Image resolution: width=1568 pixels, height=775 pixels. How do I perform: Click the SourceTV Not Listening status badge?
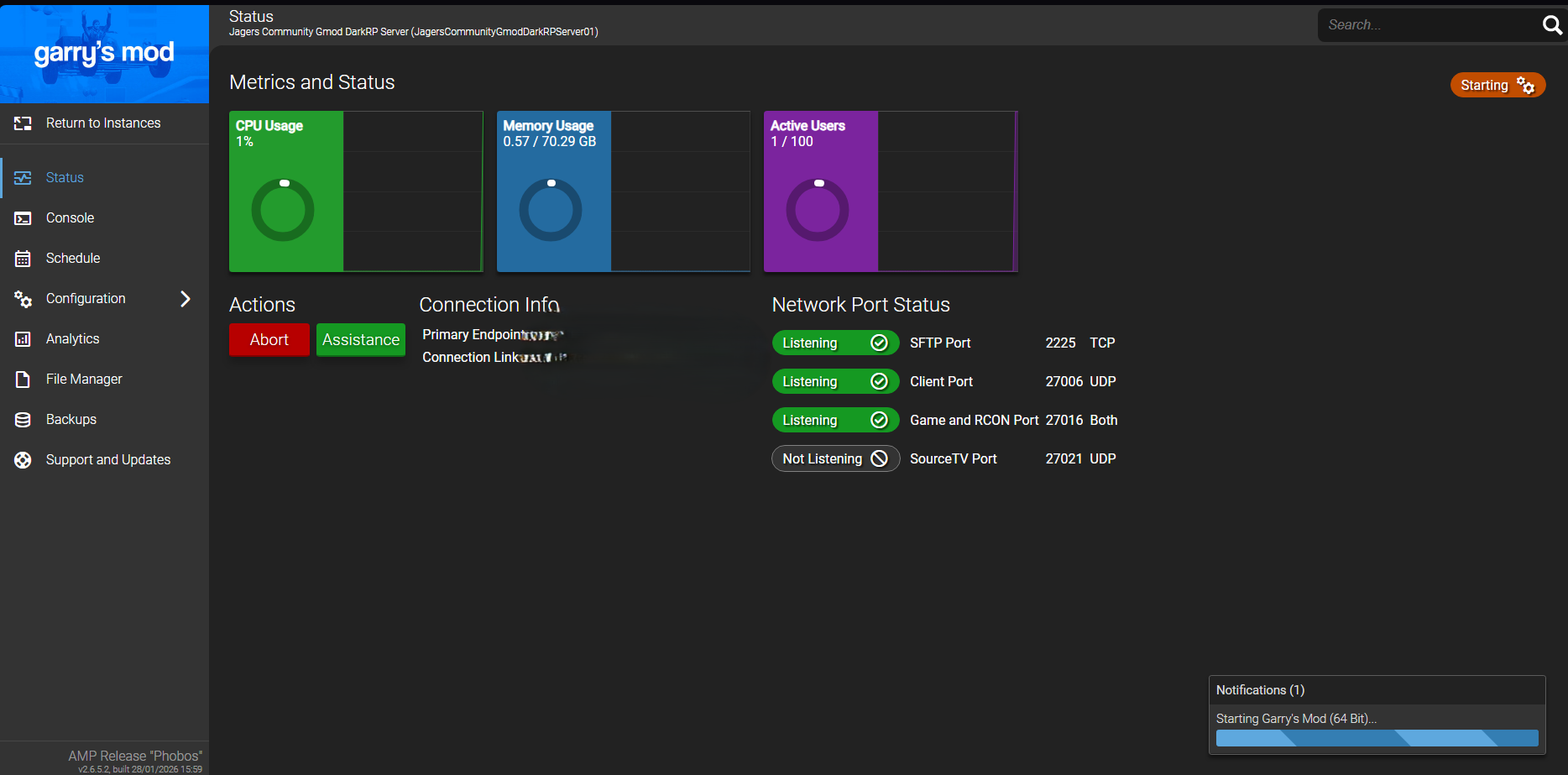click(x=834, y=458)
